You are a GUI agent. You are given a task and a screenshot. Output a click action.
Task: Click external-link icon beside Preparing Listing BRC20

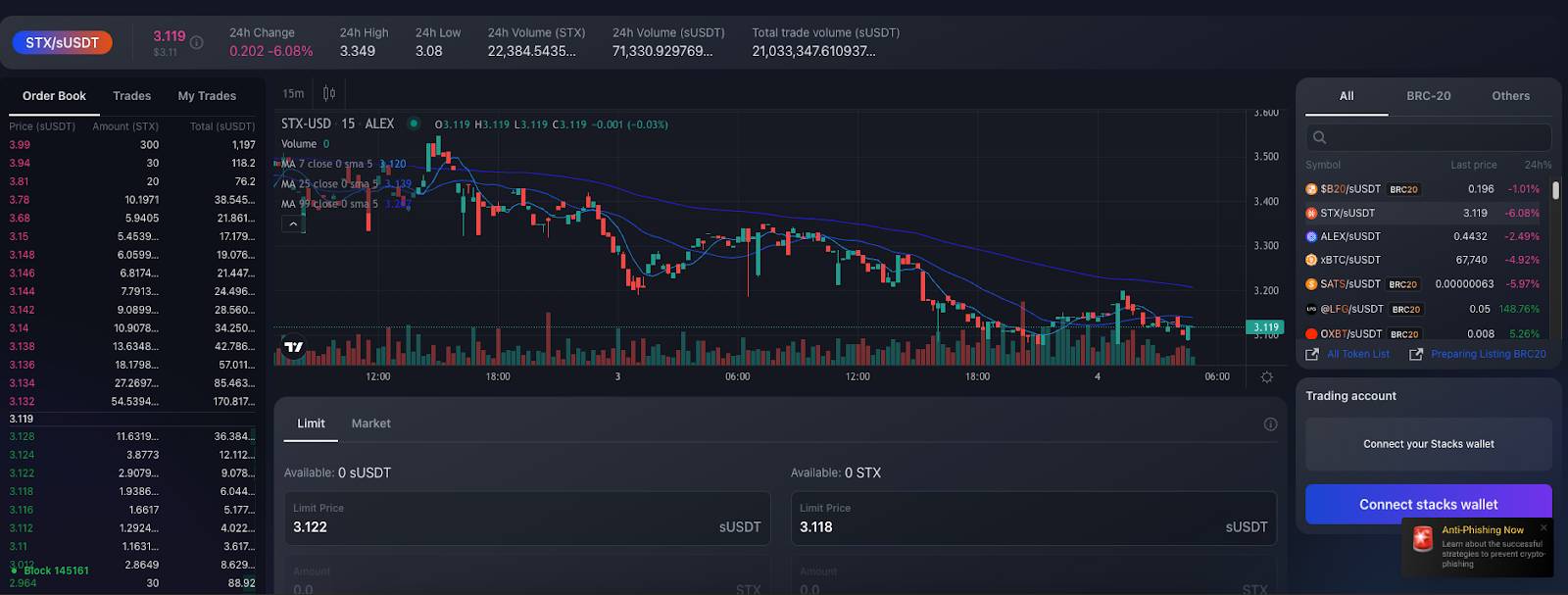click(x=1416, y=354)
